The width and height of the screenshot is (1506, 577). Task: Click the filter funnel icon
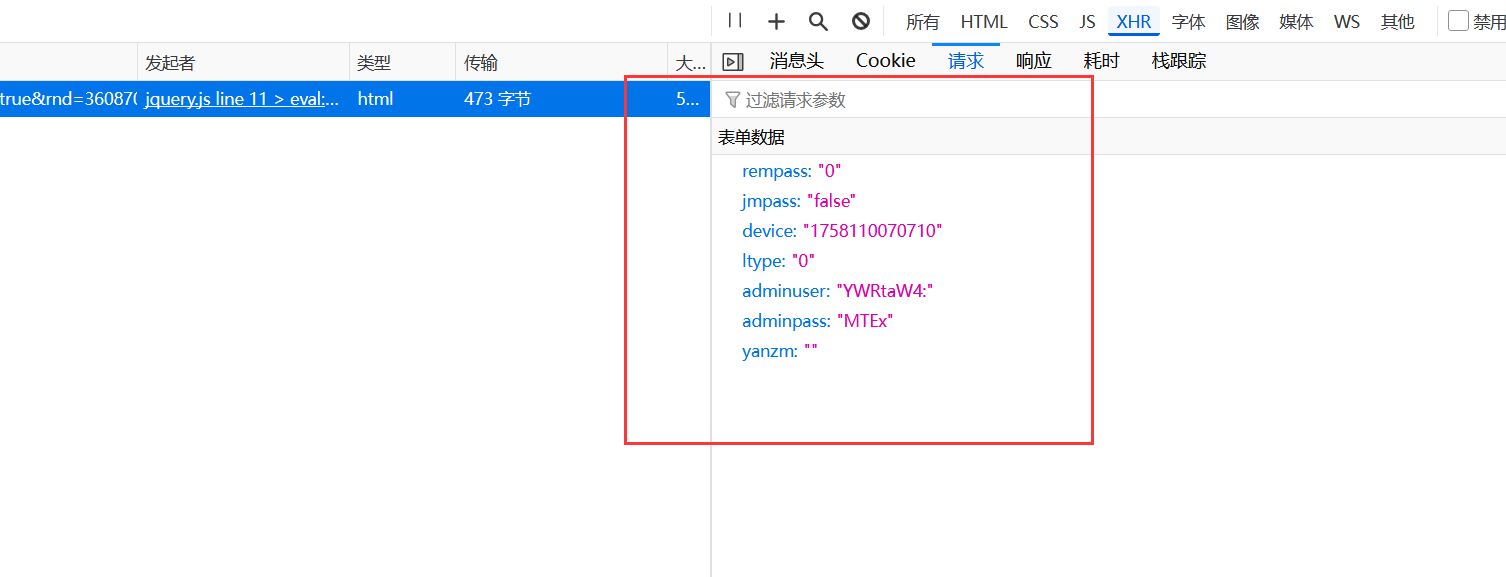pyautogui.click(x=733, y=100)
